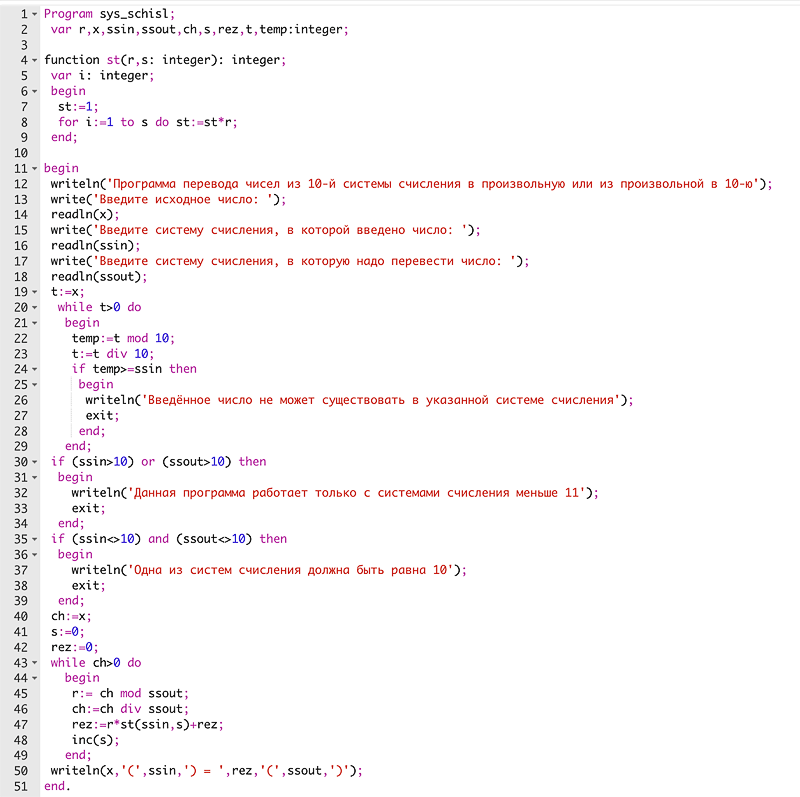Click 'for i:=1 to s do st:=st*r;'
Viewport: 800px width, 797px height.
click(x=147, y=122)
